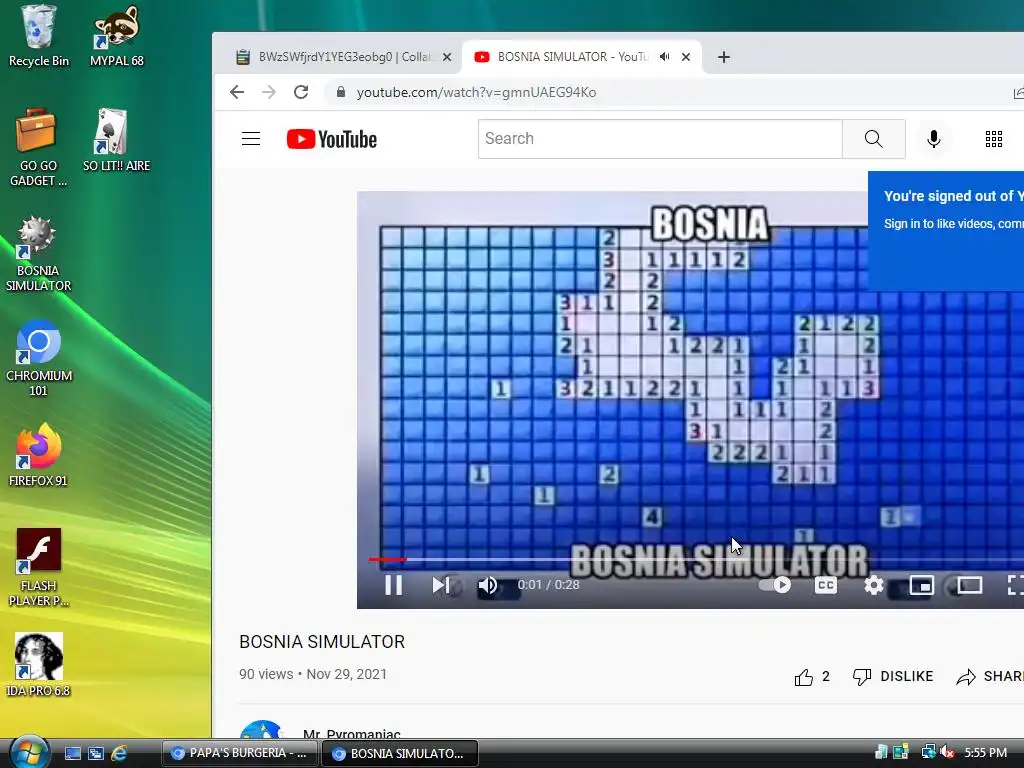Click the browser back arrow
The image size is (1024, 768).
pos(237,92)
